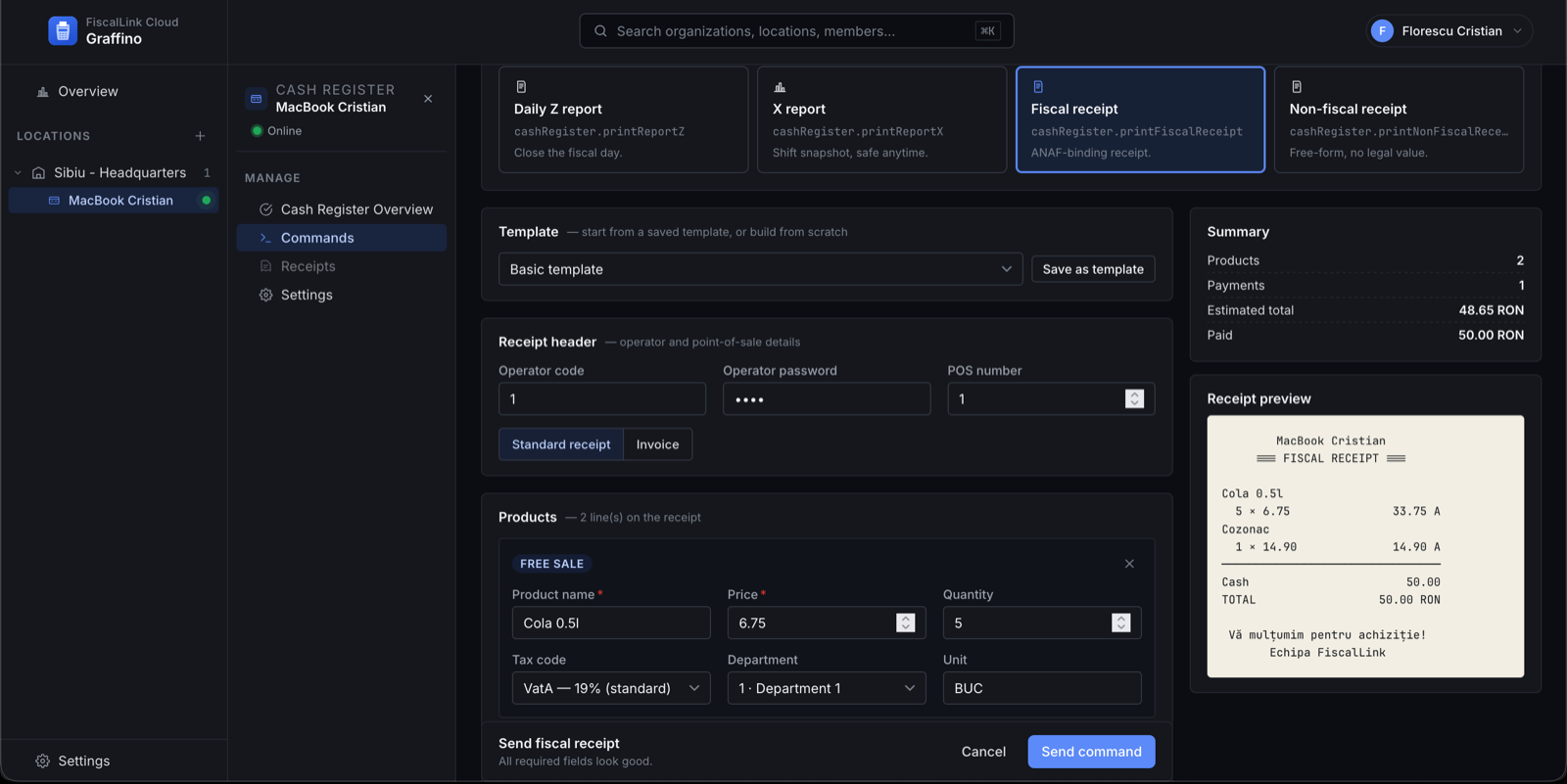This screenshot has height=784, width=1567.
Task: Adjust the POS number stepper
Action: [1134, 398]
